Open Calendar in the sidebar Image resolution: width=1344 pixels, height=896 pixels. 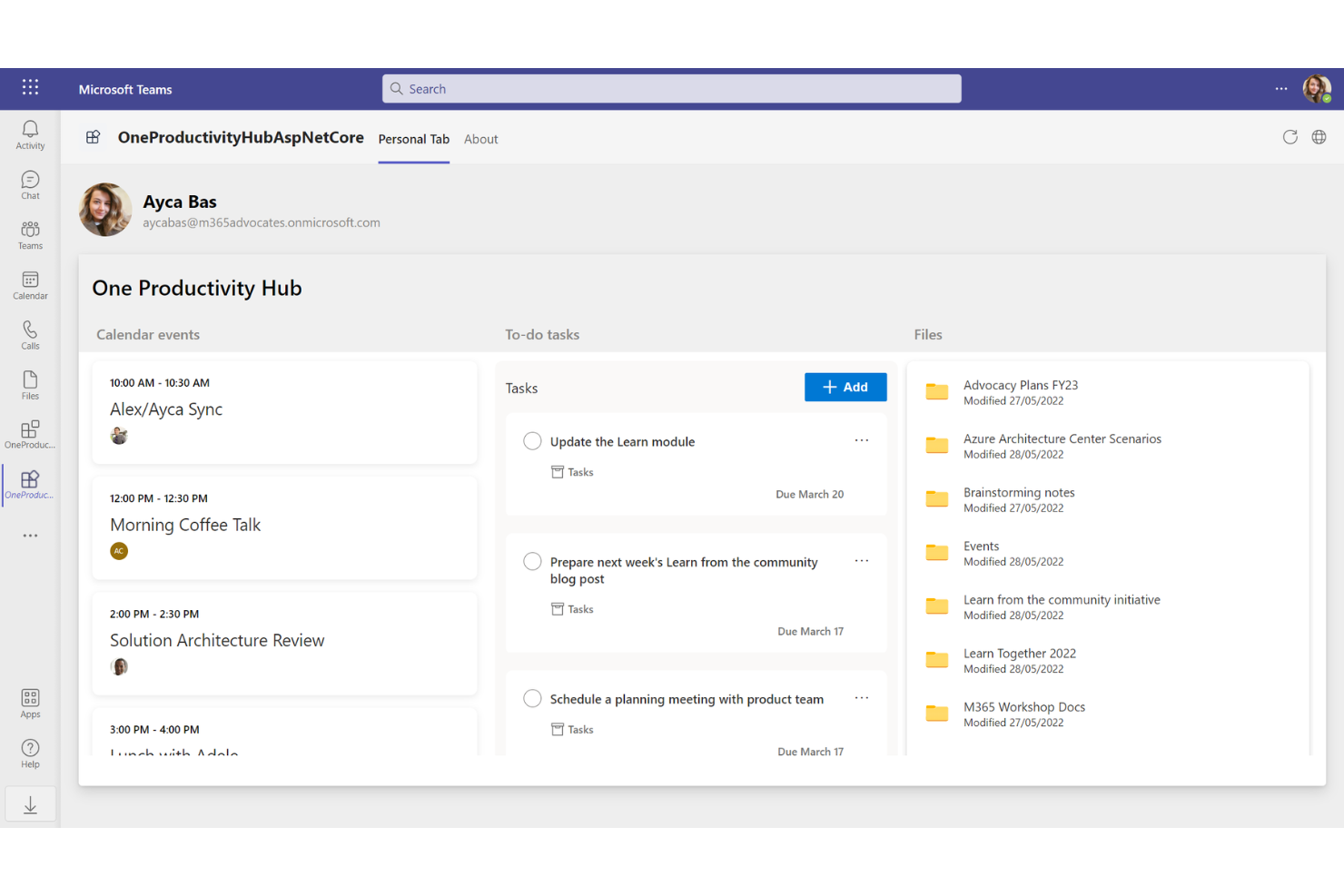pyautogui.click(x=30, y=284)
